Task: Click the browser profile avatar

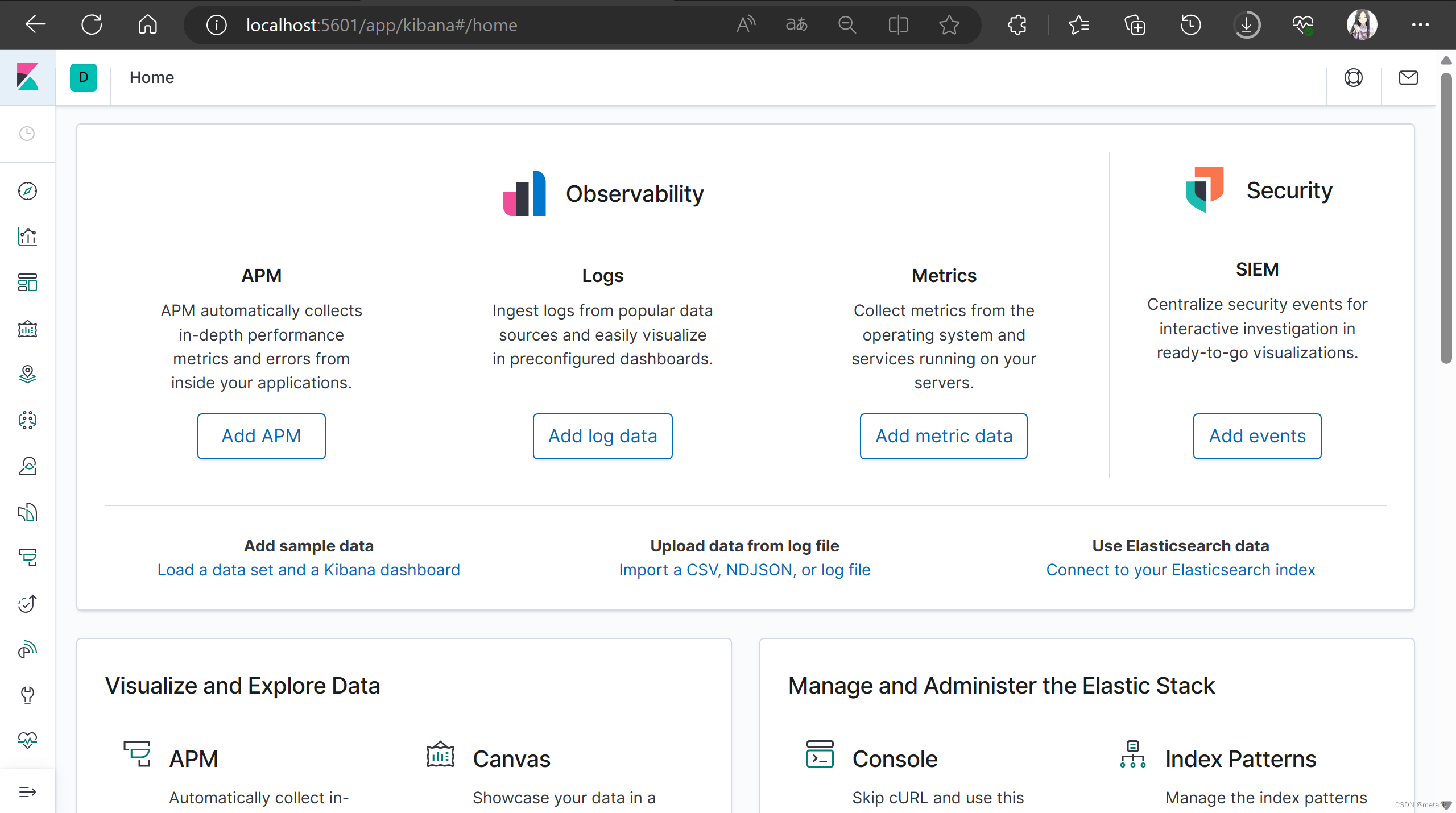Action: (1362, 24)
